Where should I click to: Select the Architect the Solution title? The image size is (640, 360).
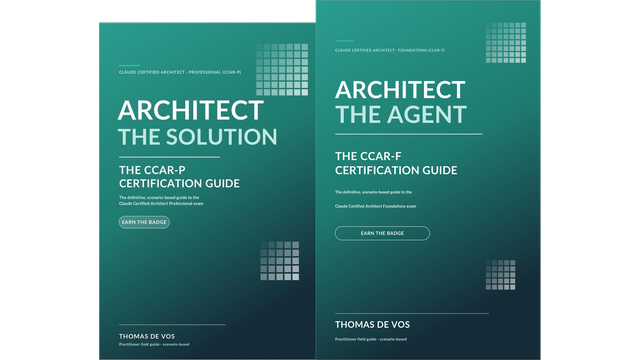point(198,123)
